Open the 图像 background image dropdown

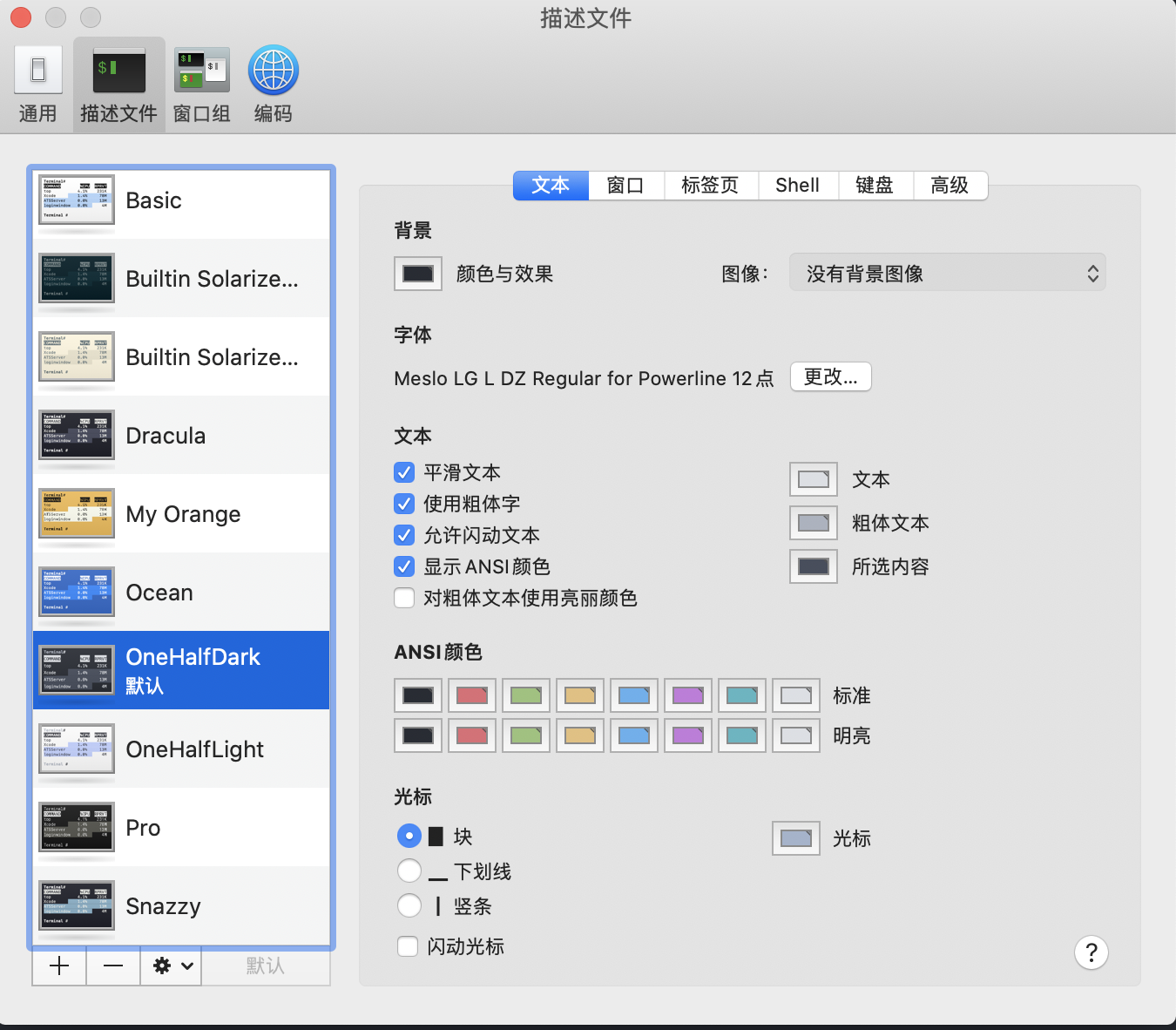(948, 274)
